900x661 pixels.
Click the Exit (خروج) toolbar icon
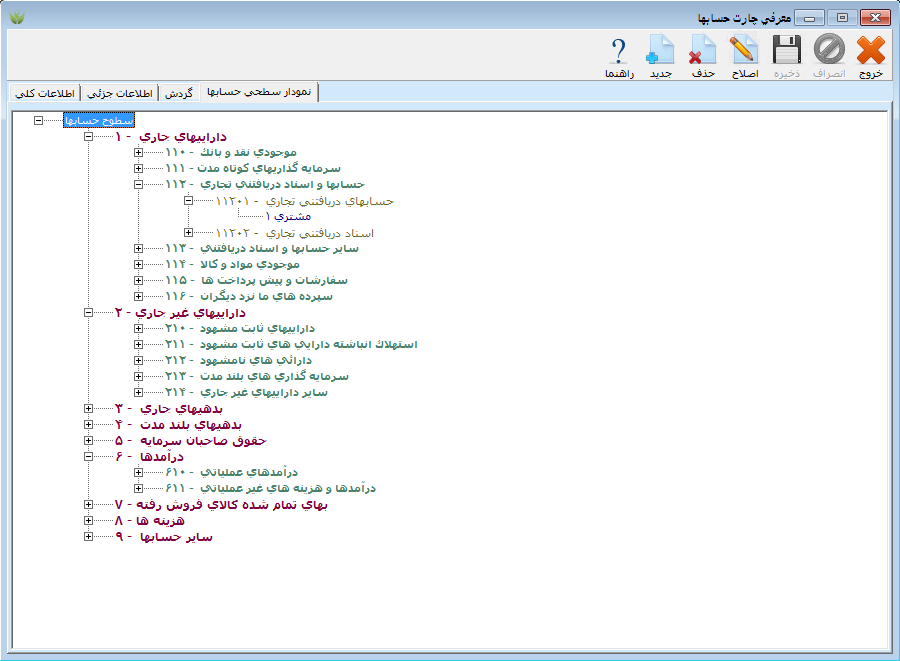pyautogui.click(x=871, y=56)
